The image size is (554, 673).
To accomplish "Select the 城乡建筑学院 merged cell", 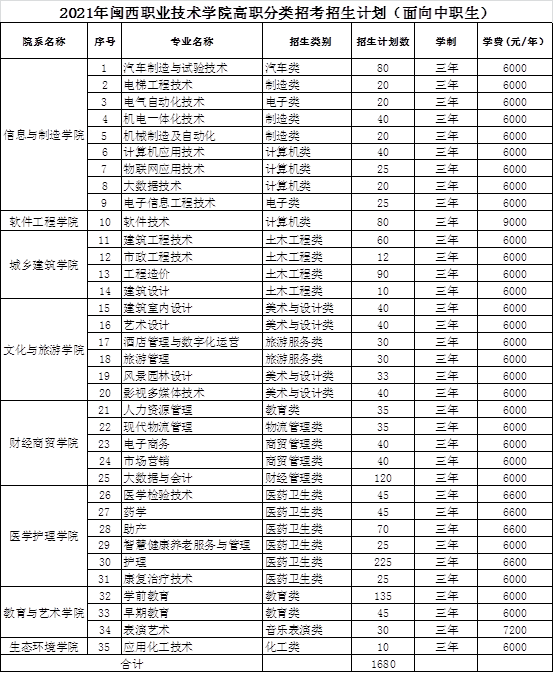I will [44, 265].
